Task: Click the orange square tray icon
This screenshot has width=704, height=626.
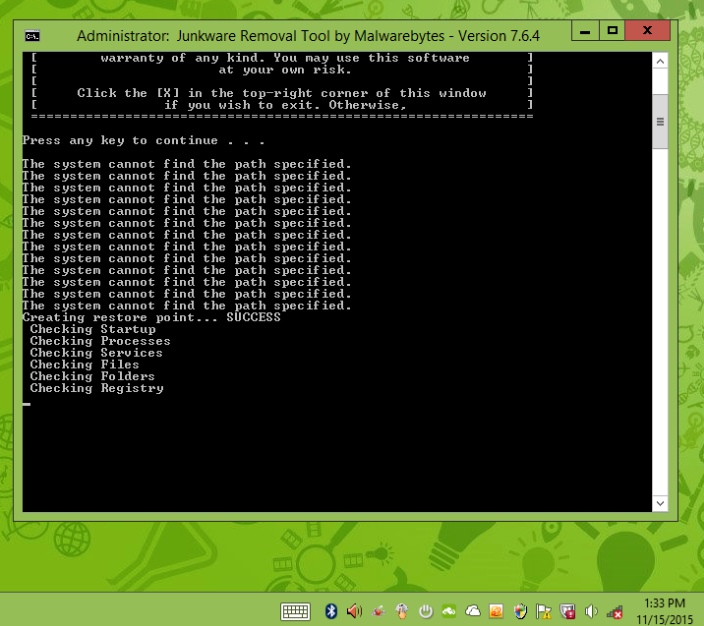Action: click(496, 611)
